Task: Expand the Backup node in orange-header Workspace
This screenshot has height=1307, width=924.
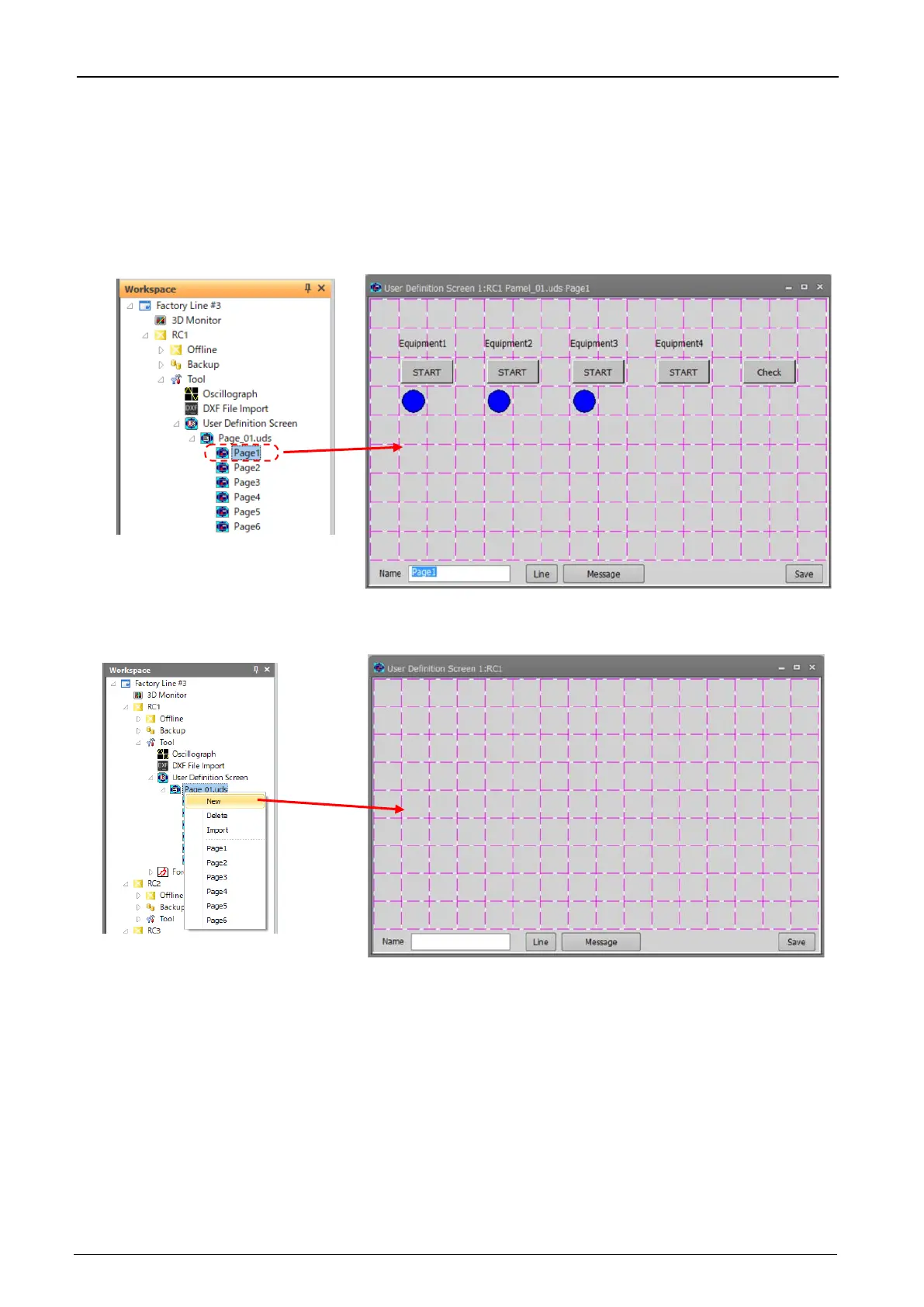Action: tap(161, 365)
